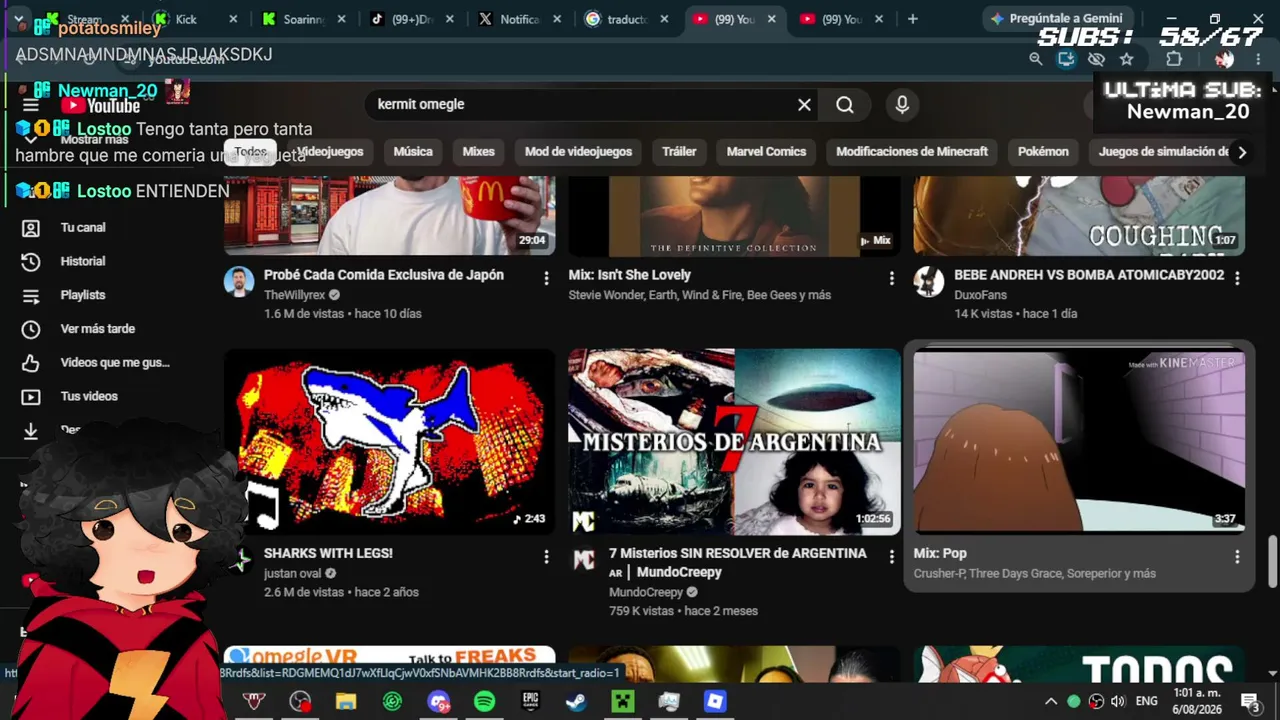
Task: Switch to the Kick browser tab
Action: (195, 19)
